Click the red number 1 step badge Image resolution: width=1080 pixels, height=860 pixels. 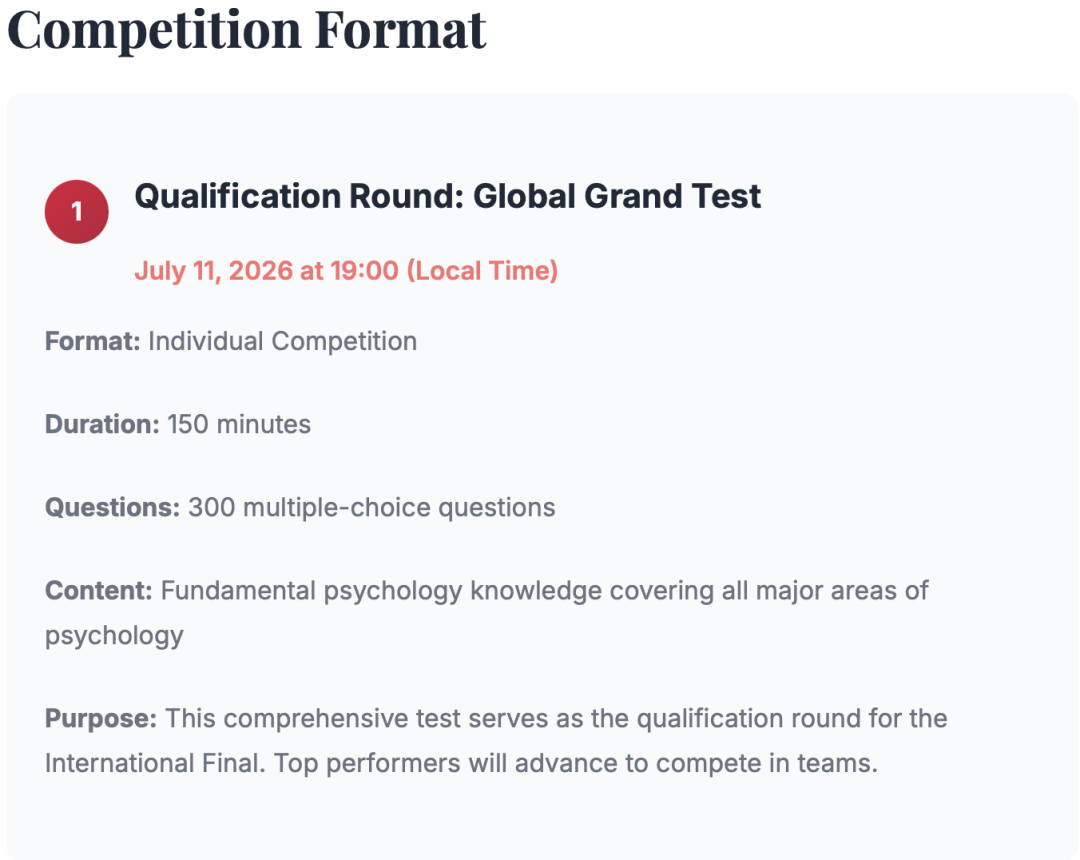coord(76,211)
